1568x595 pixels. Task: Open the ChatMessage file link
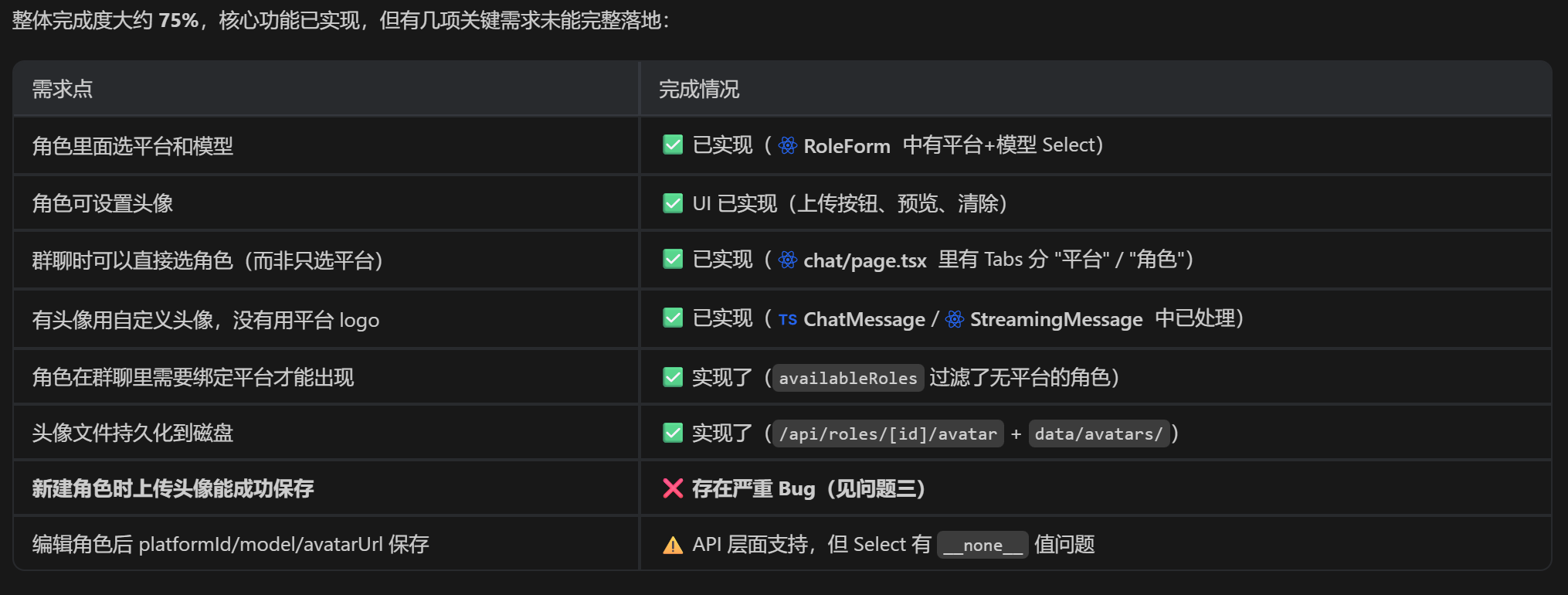[864, 319]
